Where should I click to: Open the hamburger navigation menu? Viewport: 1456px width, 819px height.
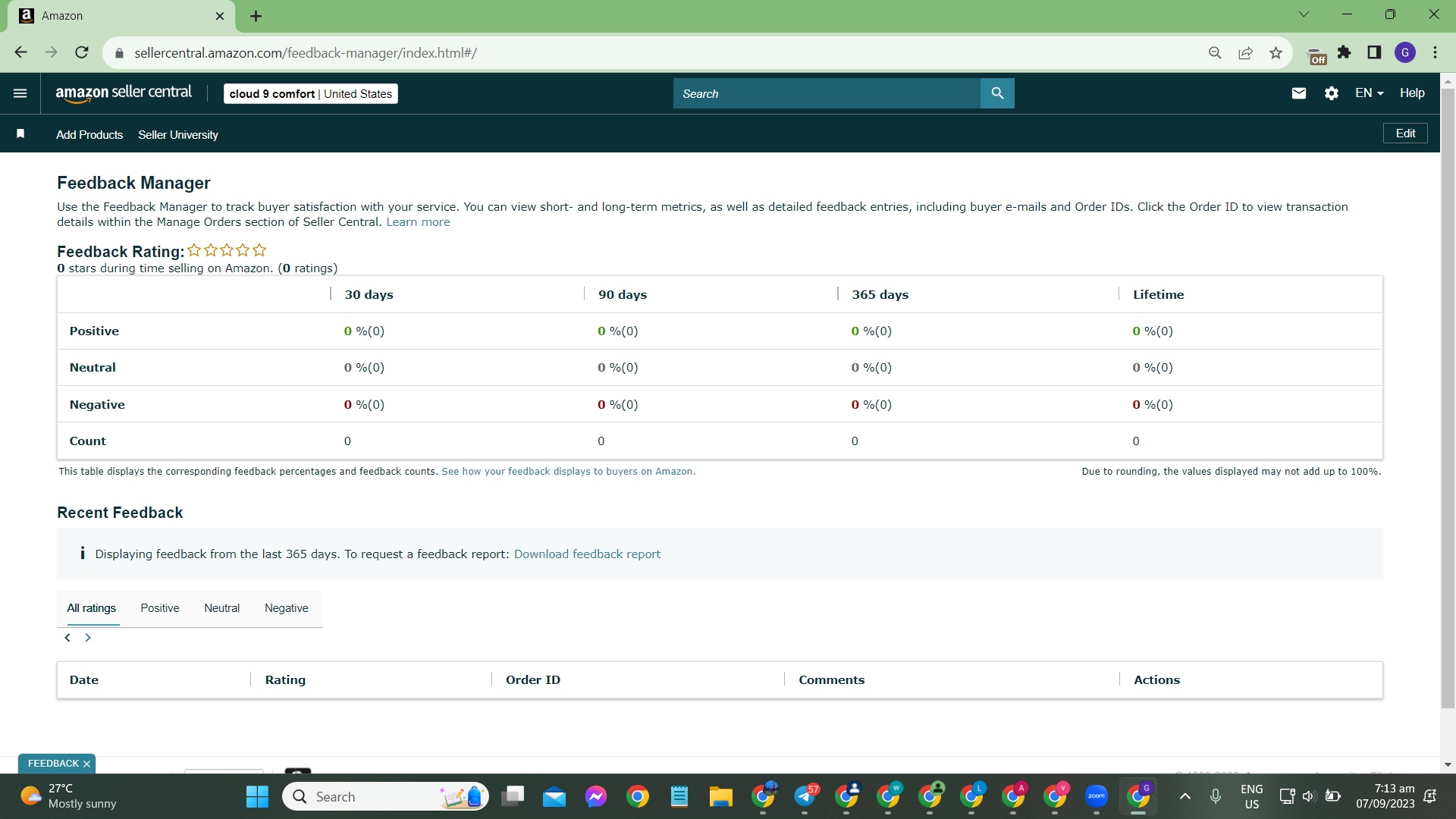[x=20, y=93]
